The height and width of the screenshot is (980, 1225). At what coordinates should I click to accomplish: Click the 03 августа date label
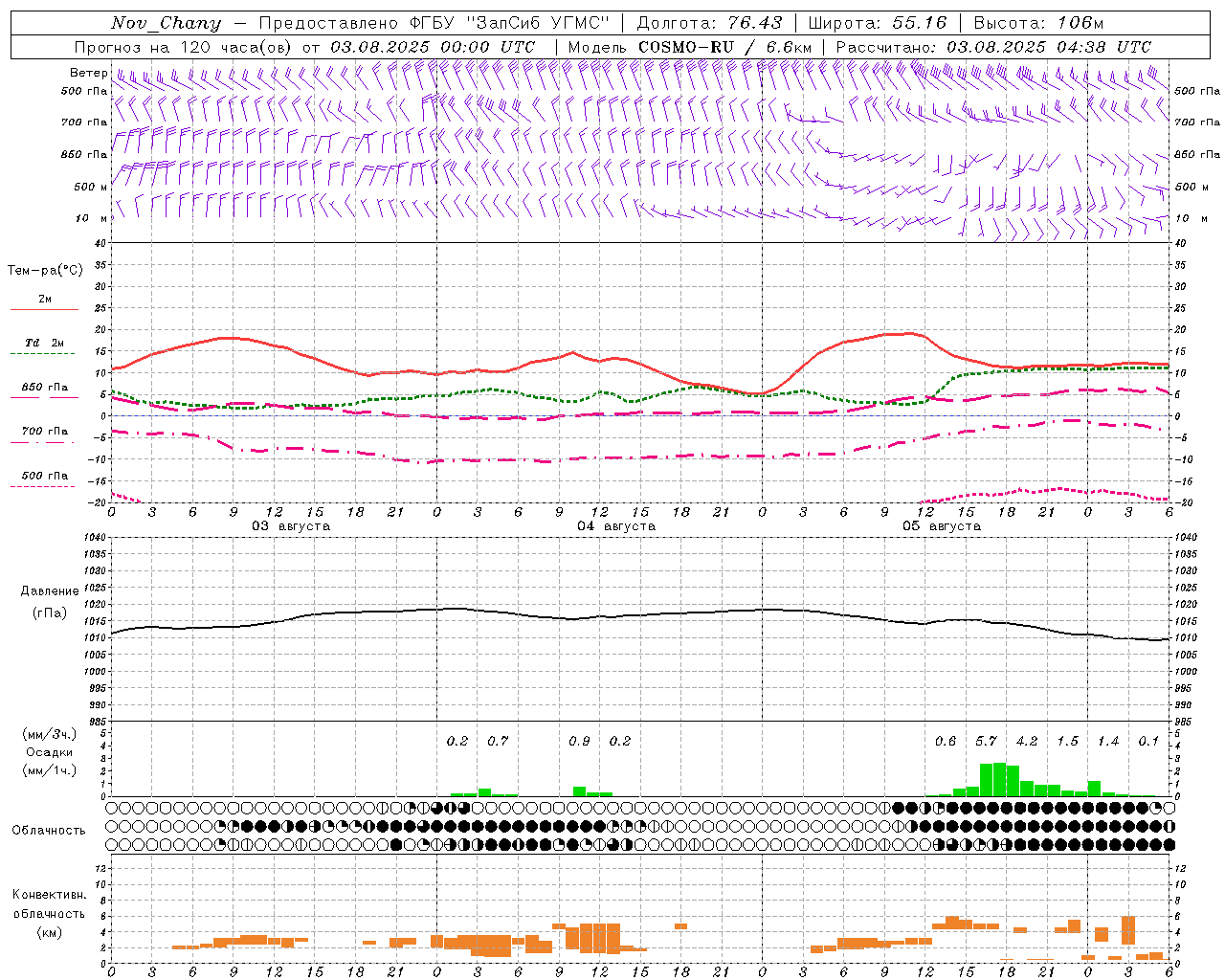[291, 526]
